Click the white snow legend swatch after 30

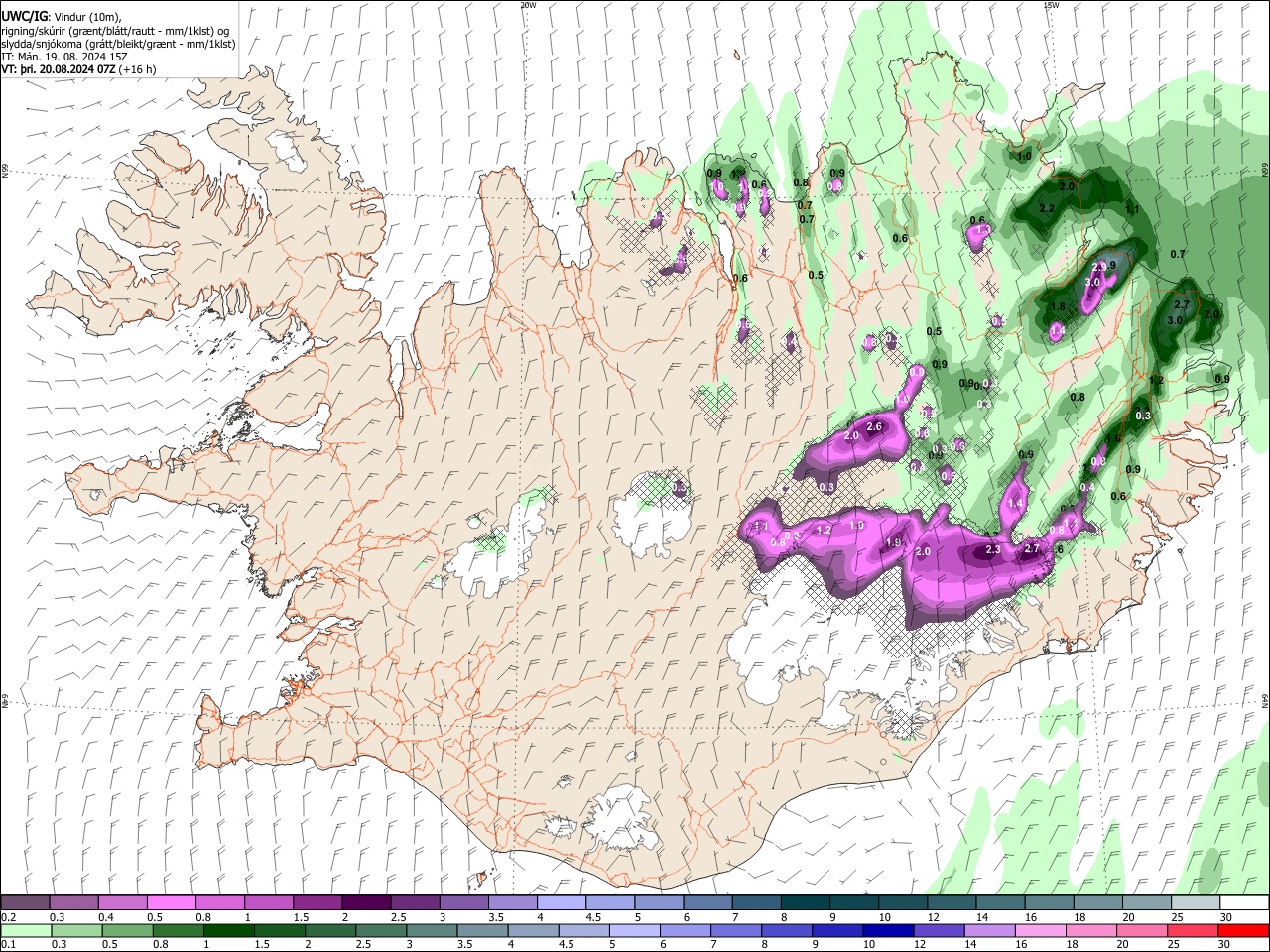(1244, 903)
